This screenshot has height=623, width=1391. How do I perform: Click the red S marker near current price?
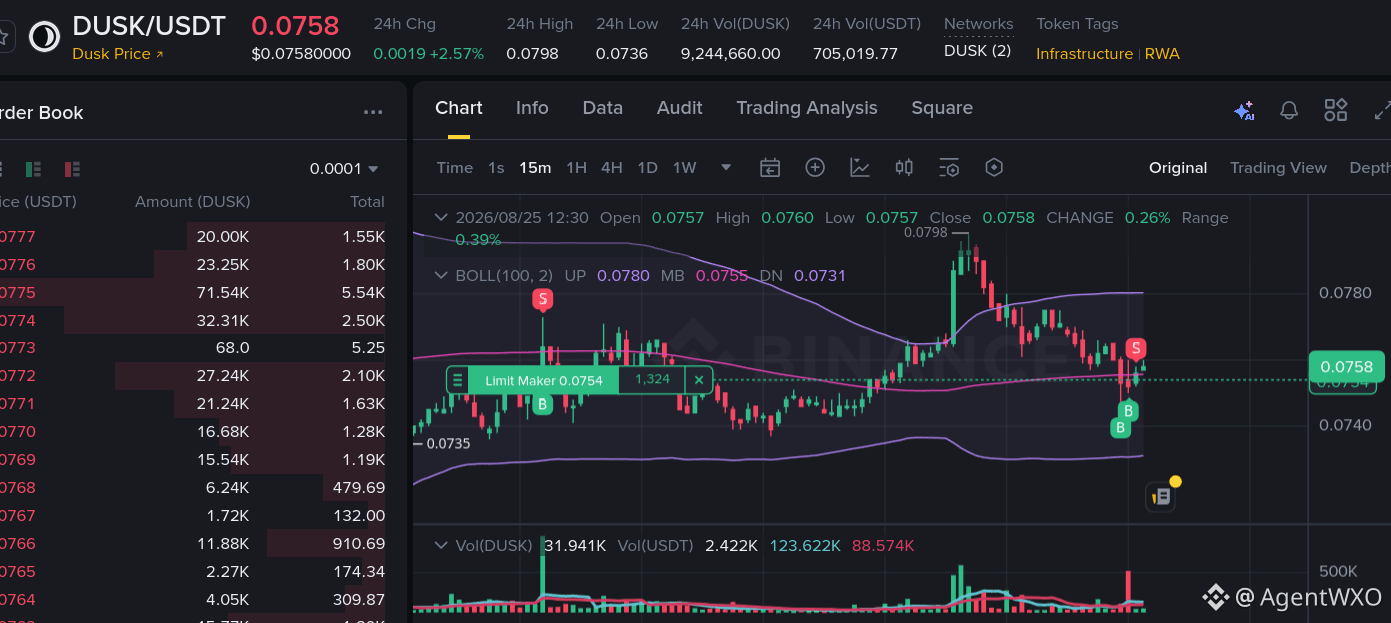point(1136,349)
